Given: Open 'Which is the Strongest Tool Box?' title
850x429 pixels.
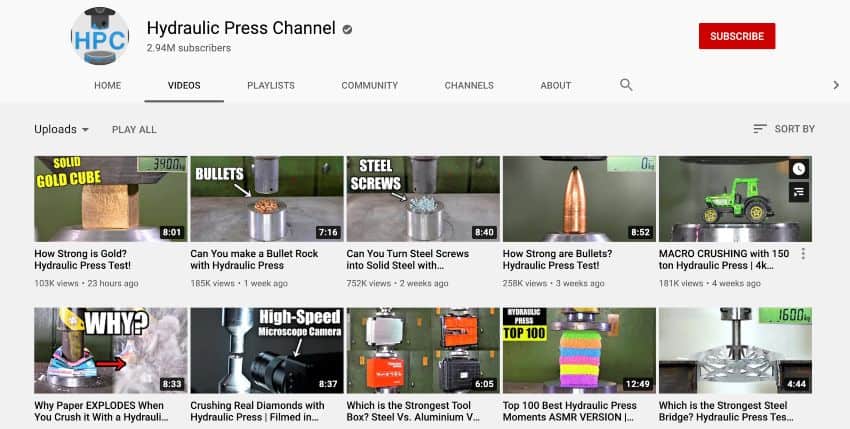Looking at the screenshot, I should pos(413,411).
